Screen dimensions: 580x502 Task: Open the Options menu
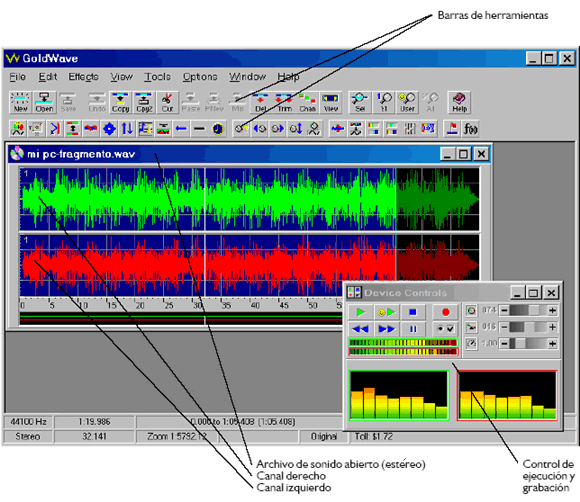(x=200, y=77)
